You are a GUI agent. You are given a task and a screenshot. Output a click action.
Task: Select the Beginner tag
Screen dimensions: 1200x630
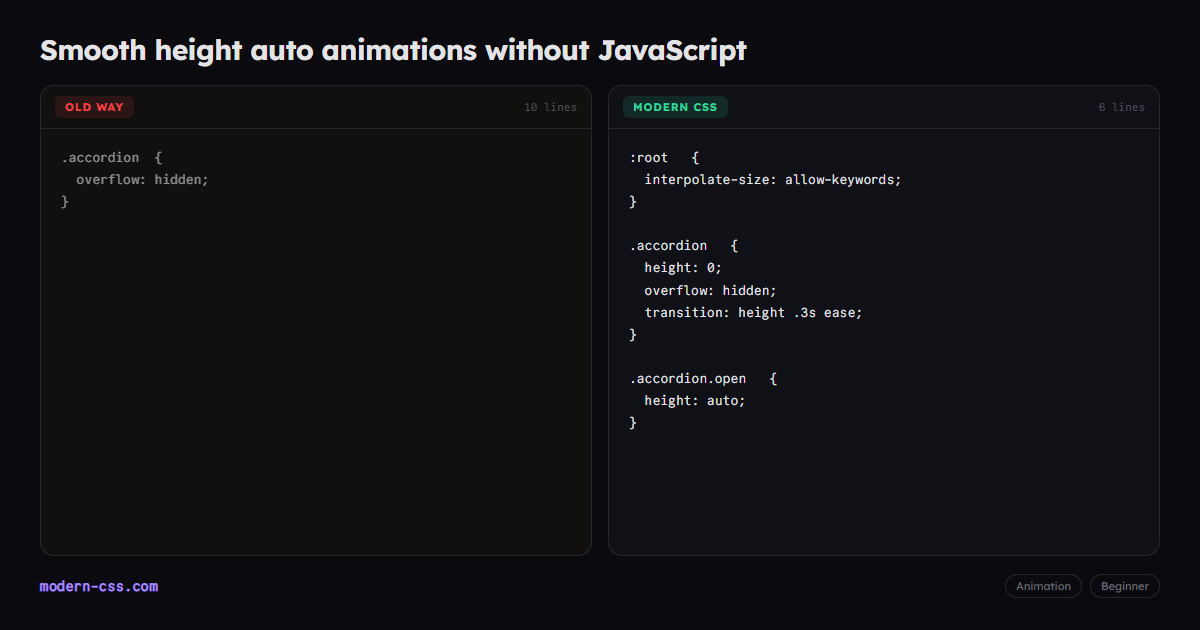click(1125, 586)
